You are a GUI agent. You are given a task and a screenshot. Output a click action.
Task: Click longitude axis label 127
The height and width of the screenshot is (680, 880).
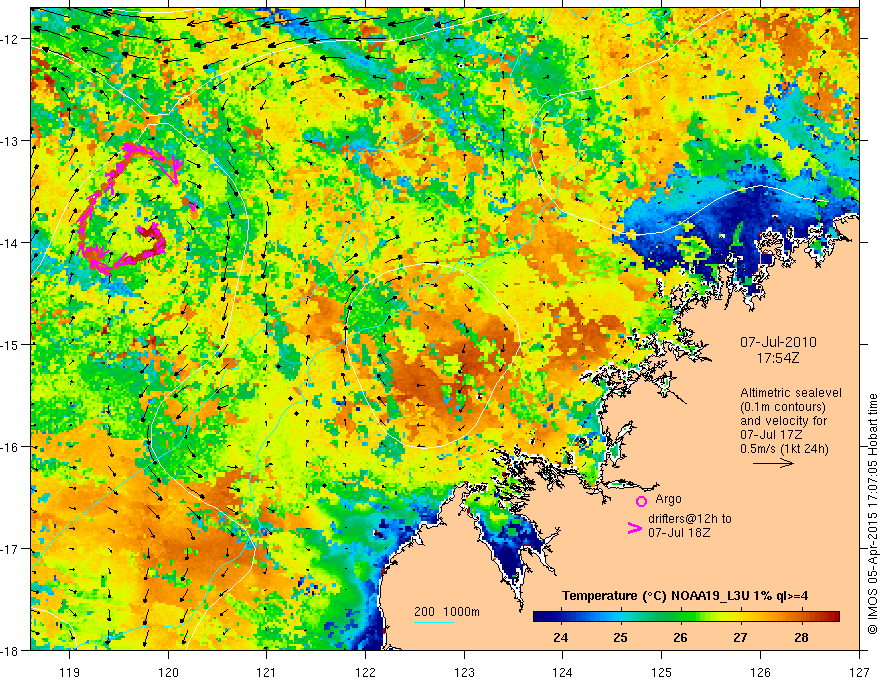[x=859, y=673]
